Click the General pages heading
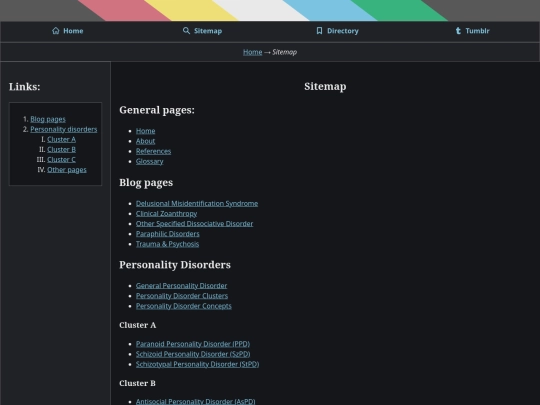The height and width of the screenshot is (405, 540). pos(157,110)
